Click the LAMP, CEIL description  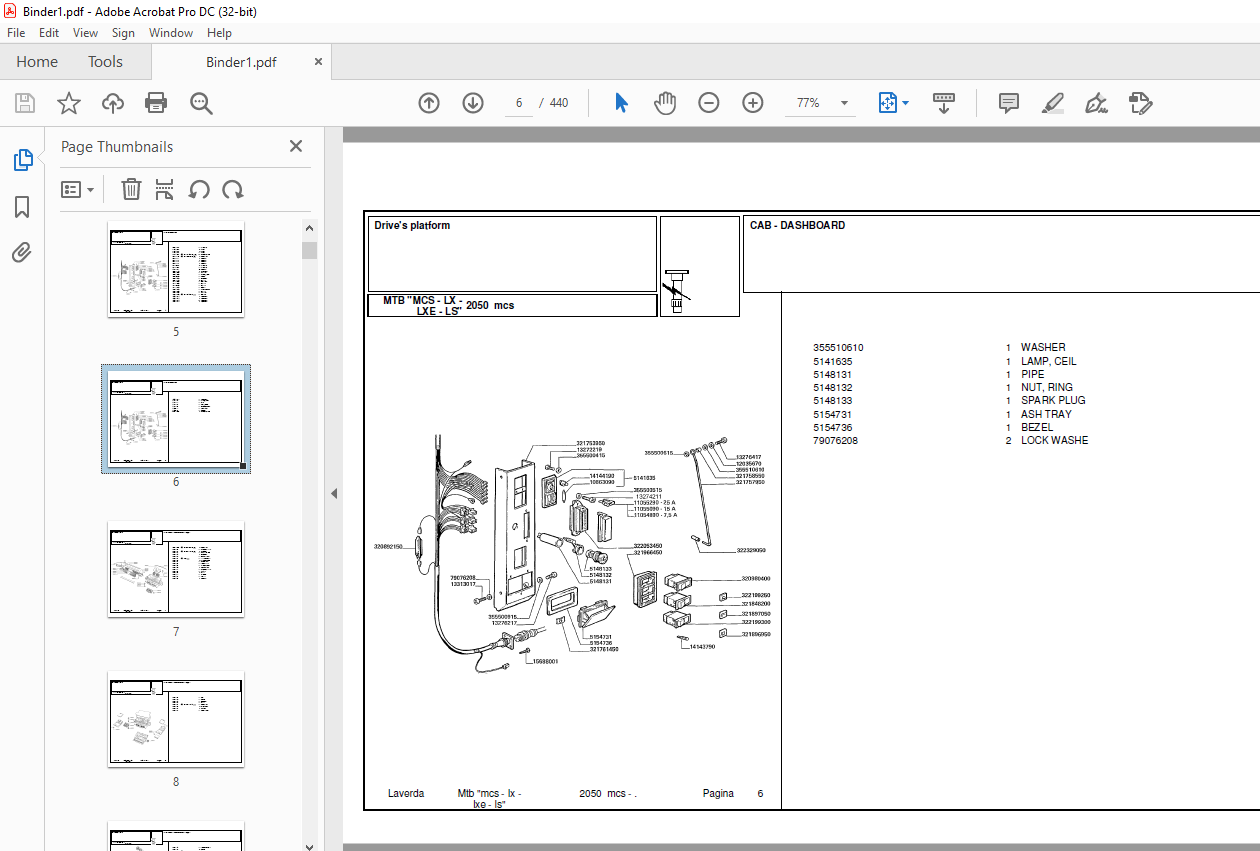(x=1048, y=361)
